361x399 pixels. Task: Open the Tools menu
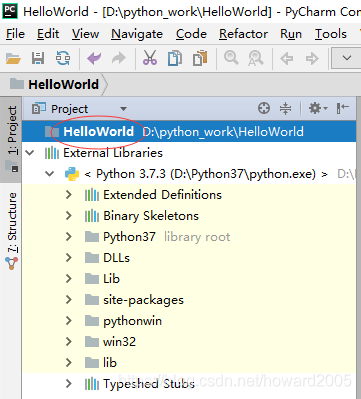point(331,34)
